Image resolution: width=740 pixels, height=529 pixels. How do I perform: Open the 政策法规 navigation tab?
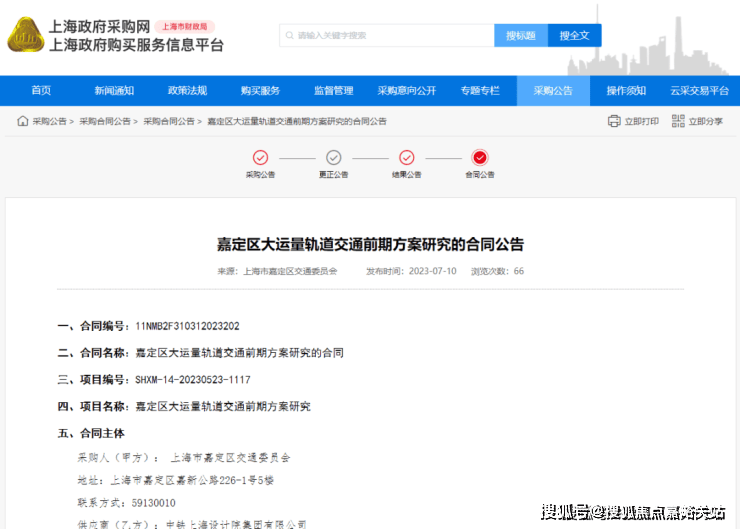tap(187, 90)
